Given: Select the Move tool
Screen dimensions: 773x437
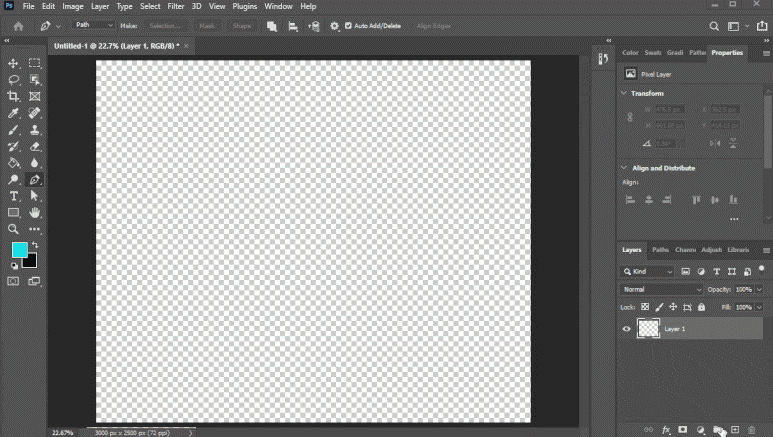Looking at the screenshot, I should [x=13, y=63].
